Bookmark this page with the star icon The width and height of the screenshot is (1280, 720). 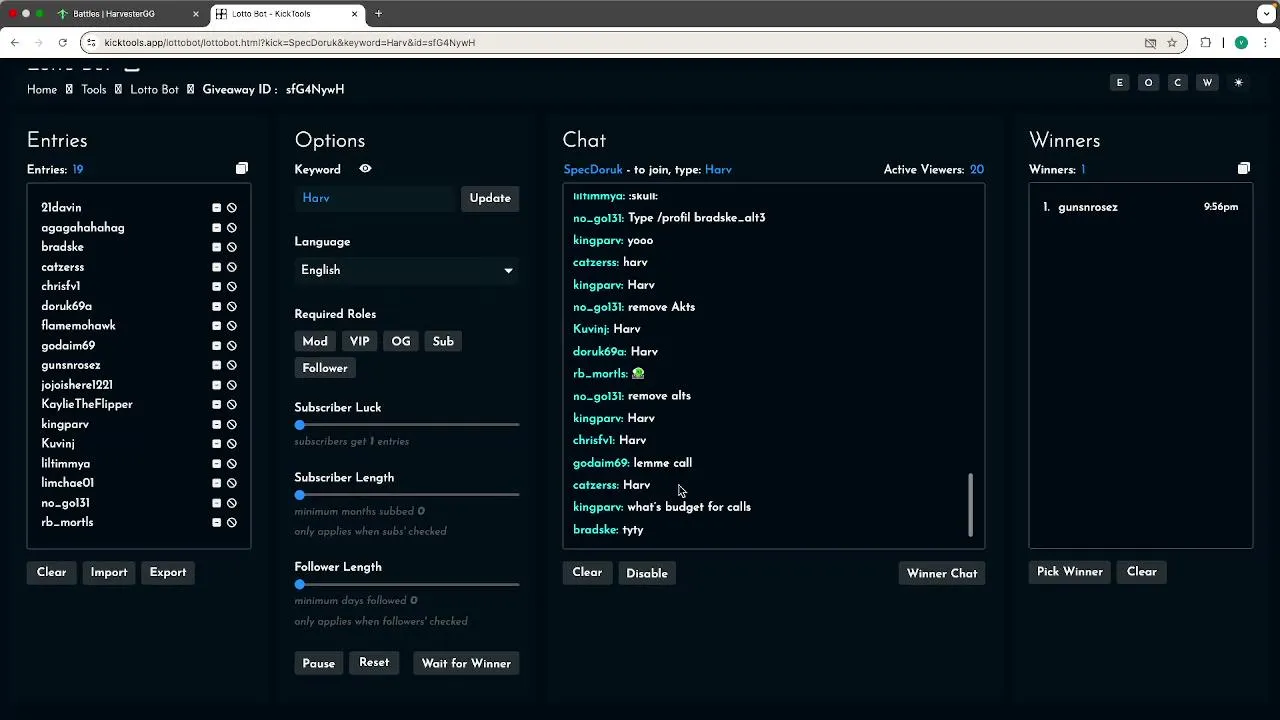[1172, 43]
